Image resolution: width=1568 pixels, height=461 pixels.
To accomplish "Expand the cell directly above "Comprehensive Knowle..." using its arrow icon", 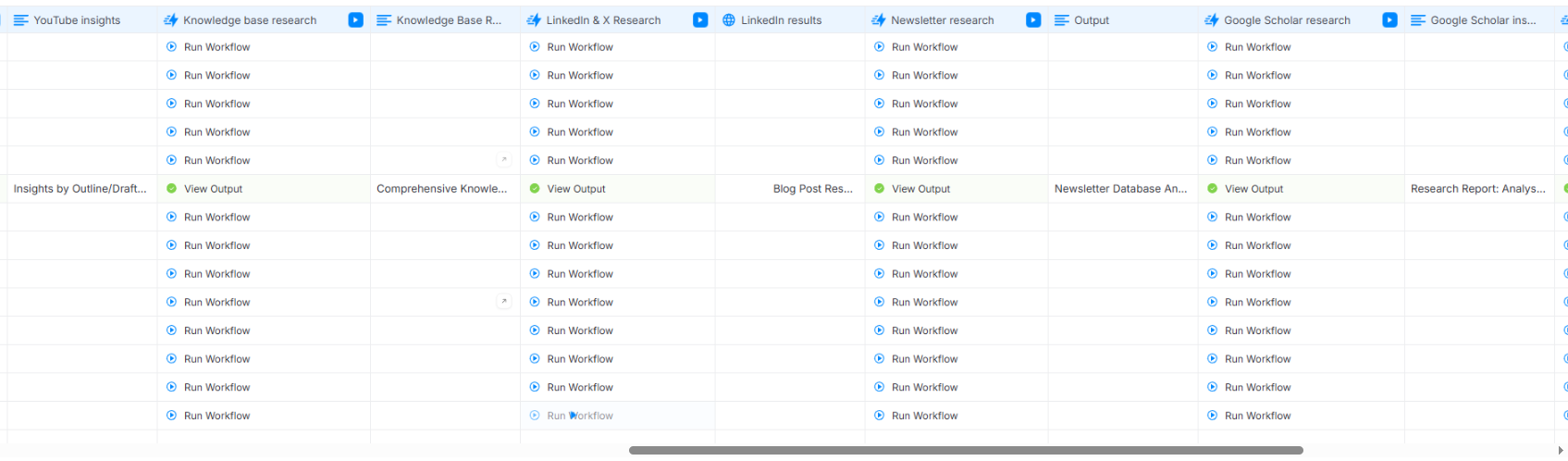I will click(x=504, y=160).
